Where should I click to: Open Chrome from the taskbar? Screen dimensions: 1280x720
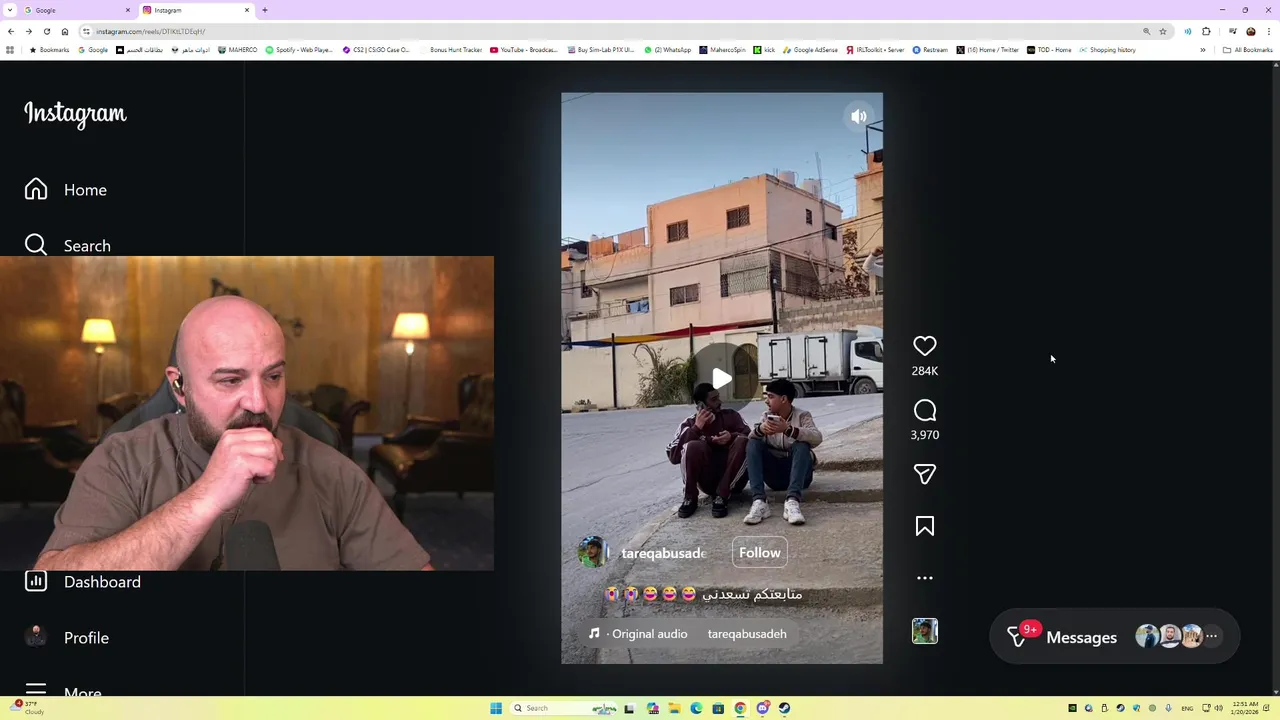pos(740,708)
